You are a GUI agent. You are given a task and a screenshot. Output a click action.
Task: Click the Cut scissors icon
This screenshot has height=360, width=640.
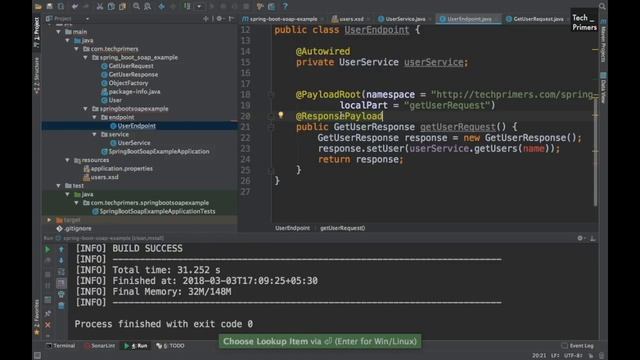(x=100, y=7)
